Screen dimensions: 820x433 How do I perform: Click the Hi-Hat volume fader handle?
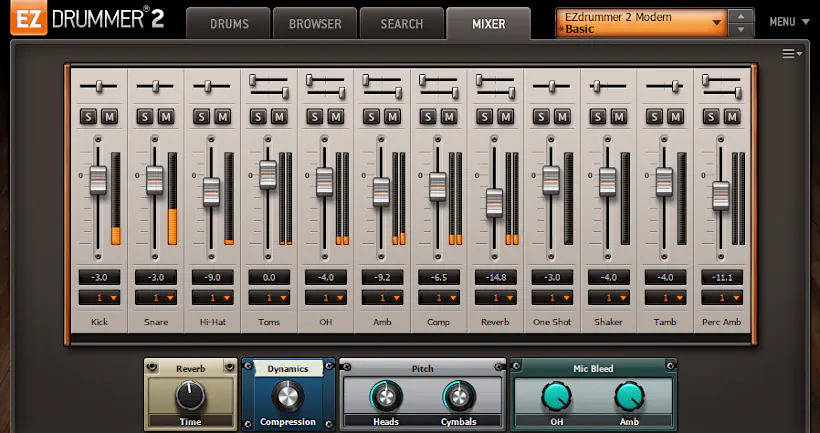(211, 192)
